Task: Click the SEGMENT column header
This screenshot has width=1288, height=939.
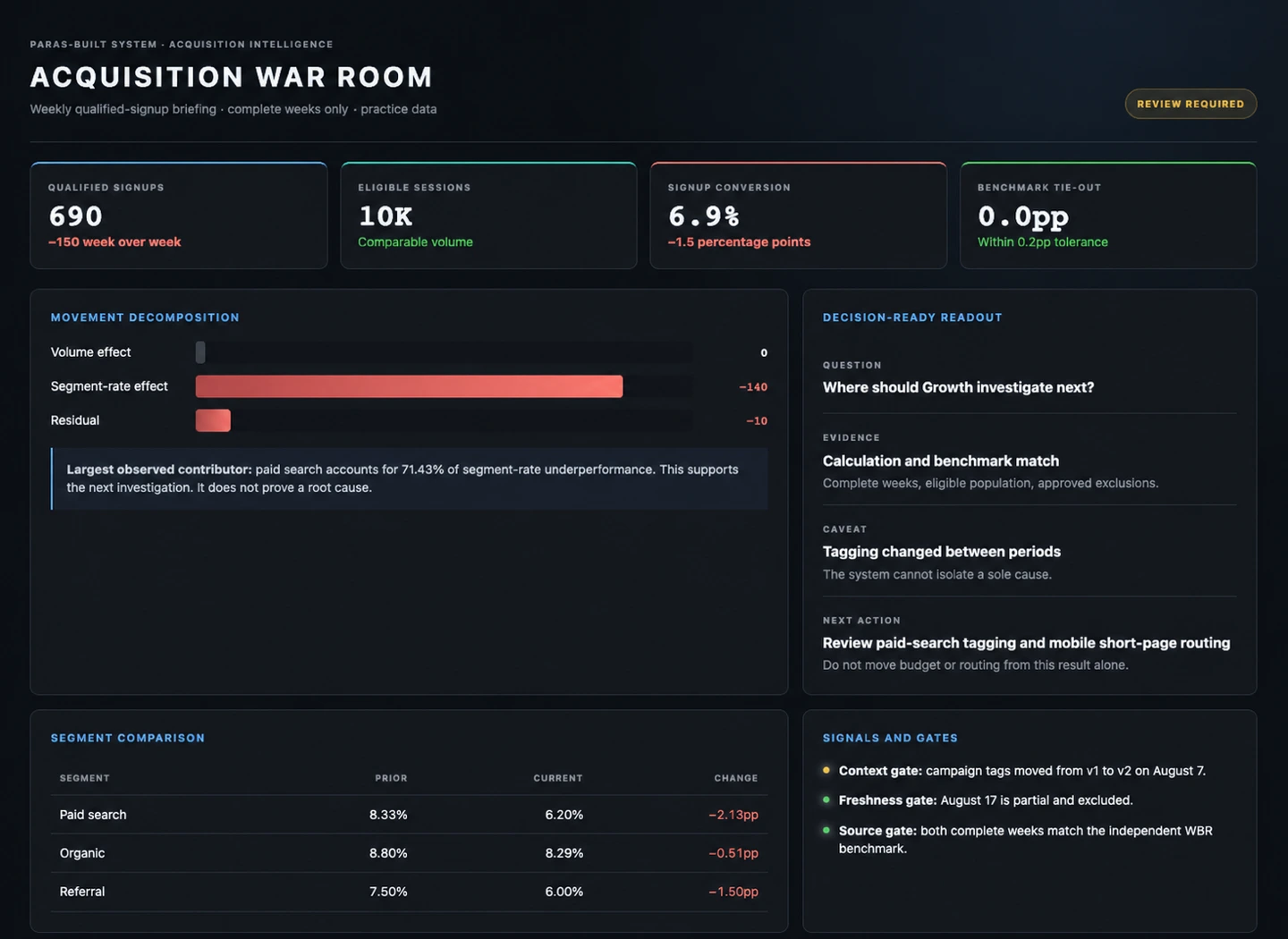Action: pos(85,778)
